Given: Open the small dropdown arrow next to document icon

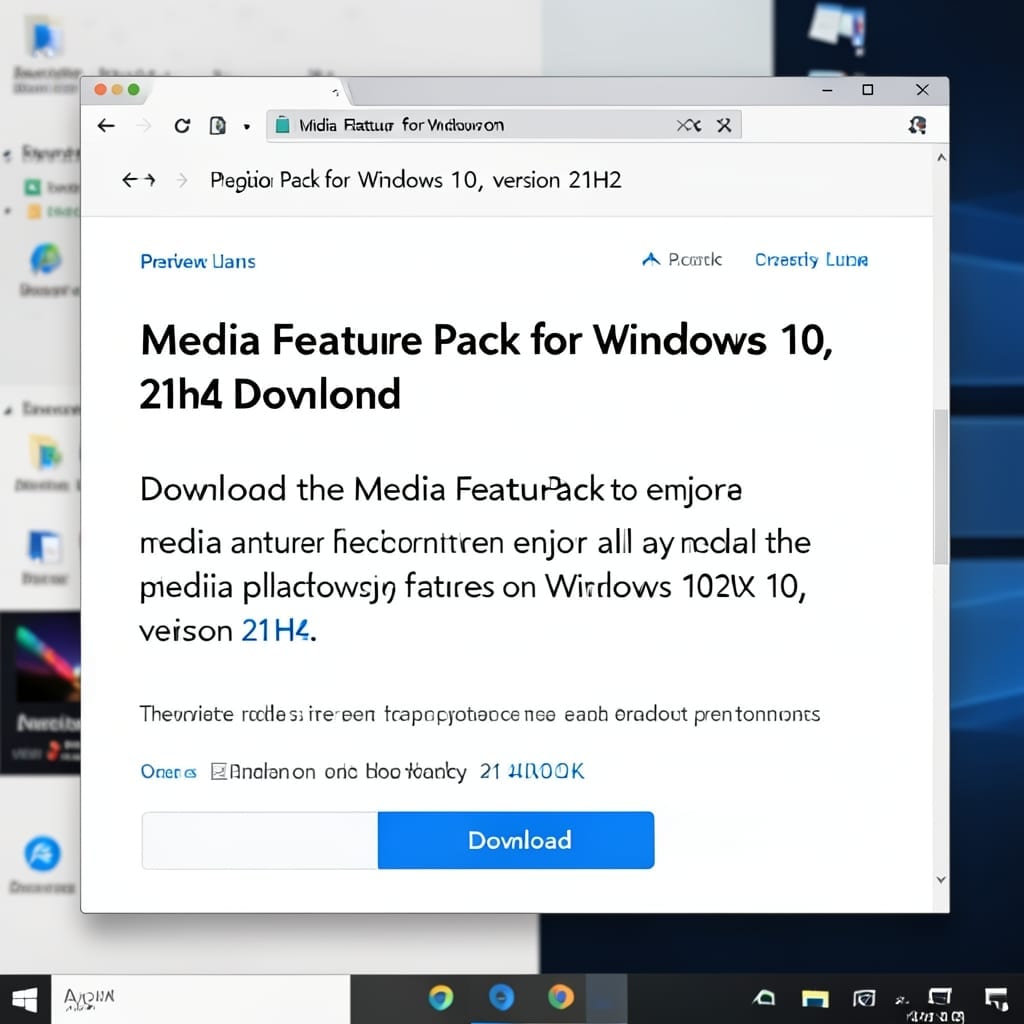Looking at the screenshot, I should 247,127.
